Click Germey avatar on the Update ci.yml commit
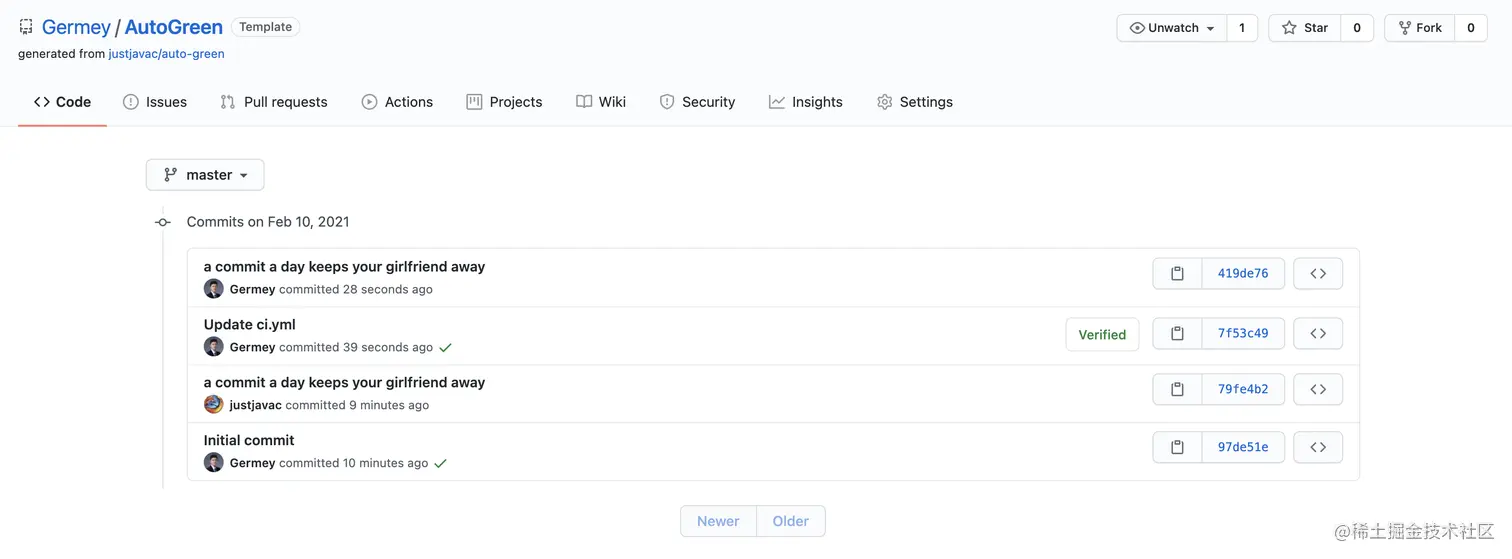 click(213, 347)
